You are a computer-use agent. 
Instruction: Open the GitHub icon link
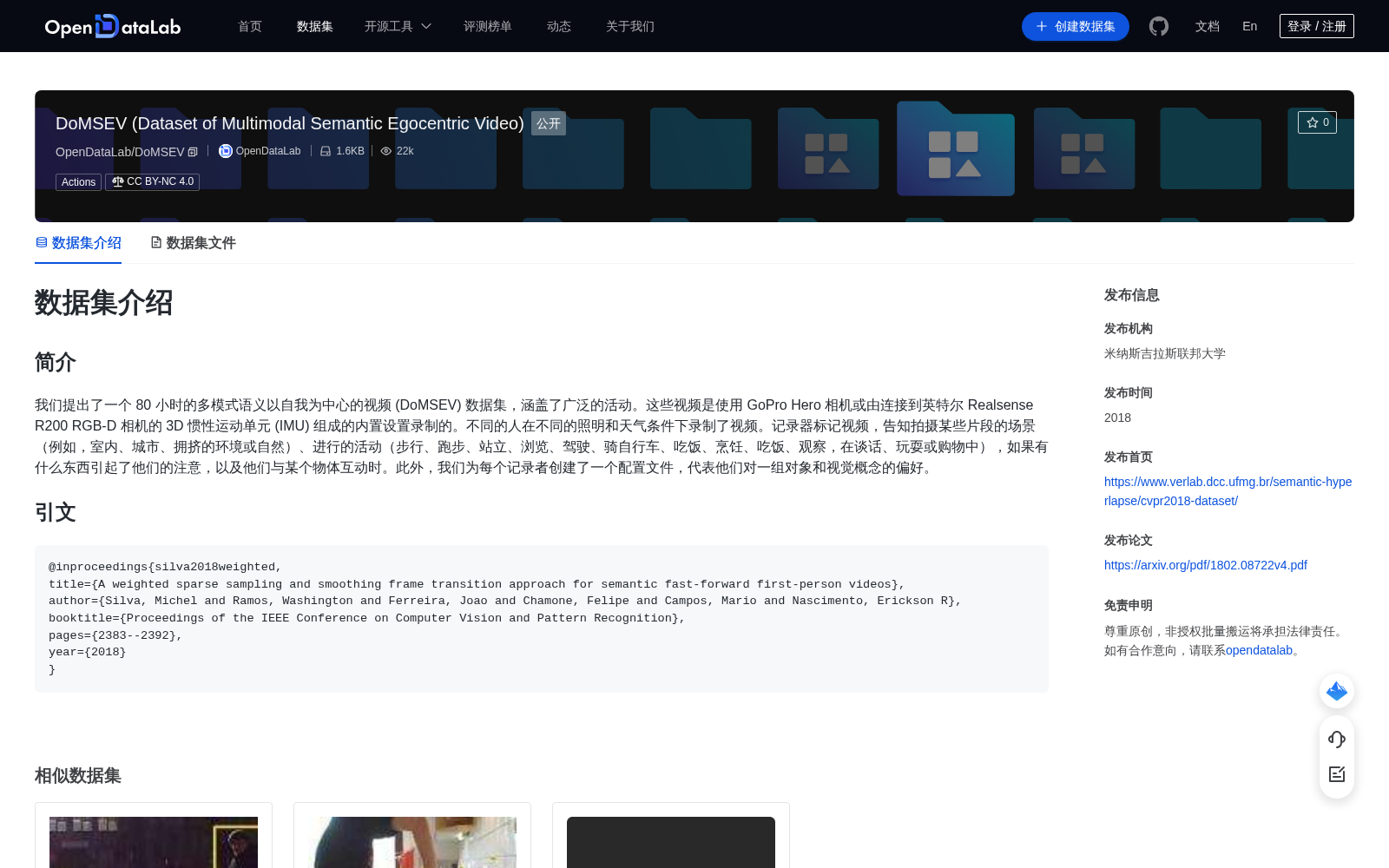pos(1159,26)
